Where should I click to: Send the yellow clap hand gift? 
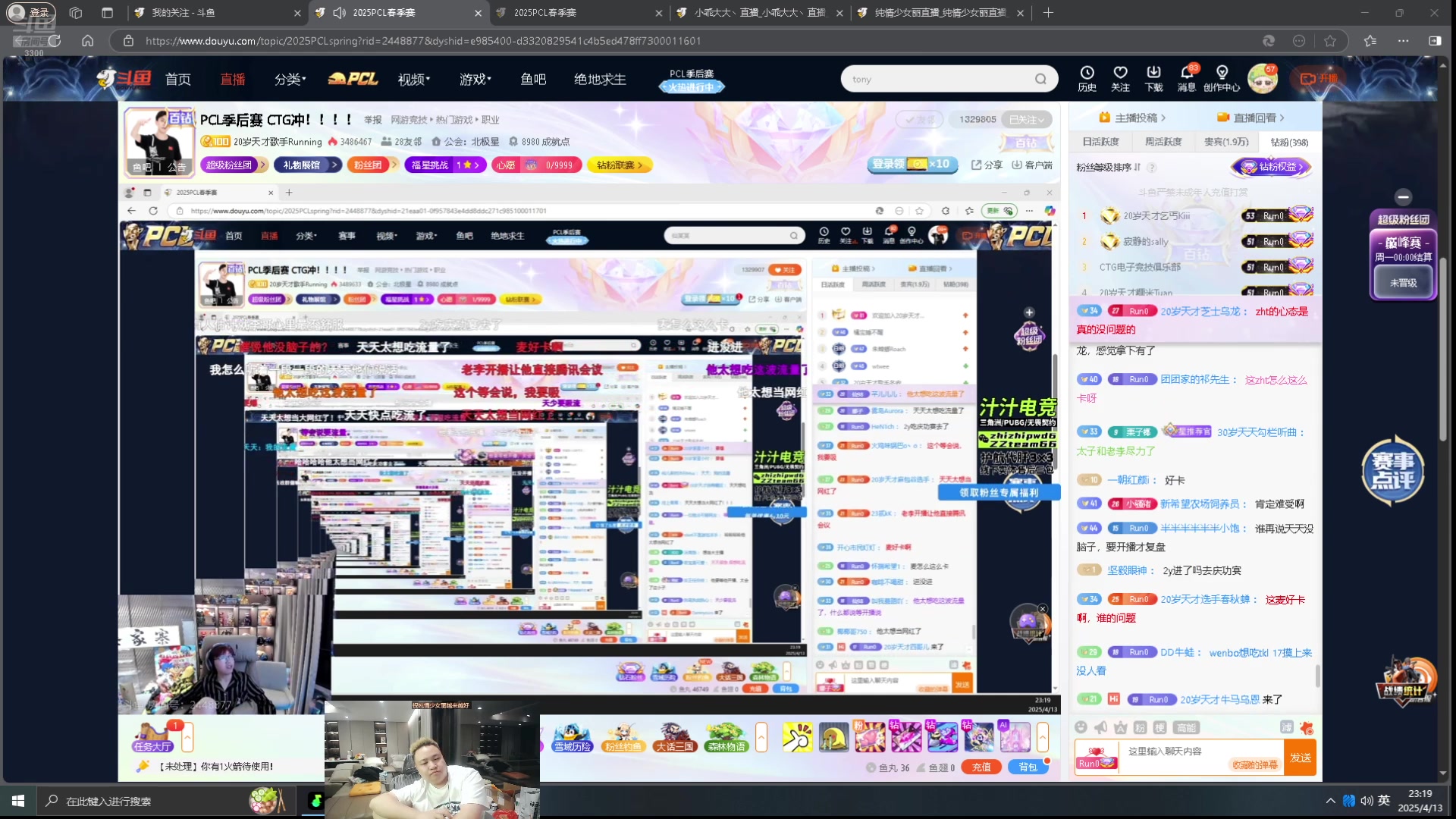coord(797,736)
